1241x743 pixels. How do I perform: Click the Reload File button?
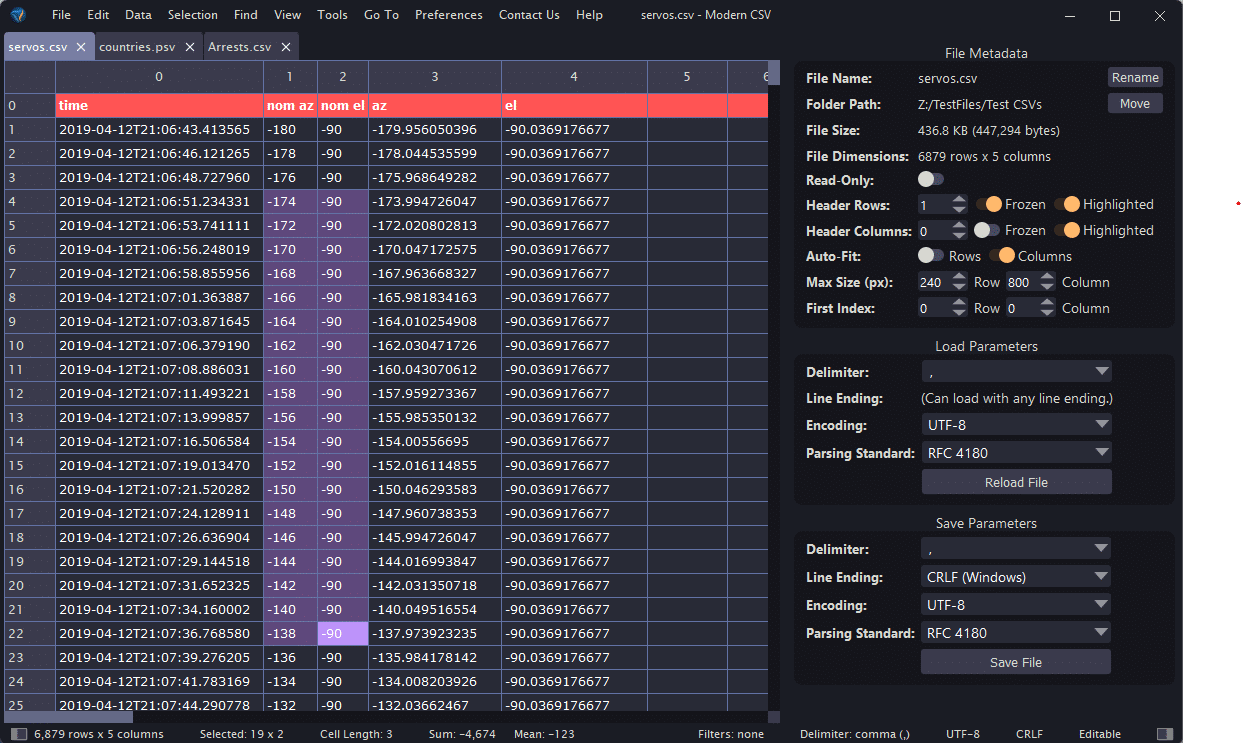point(1016,481)
